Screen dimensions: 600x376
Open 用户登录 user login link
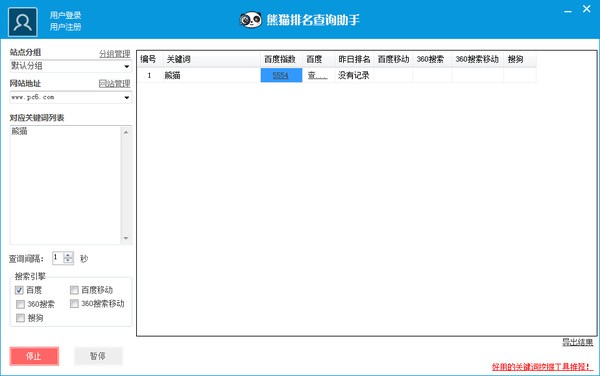tap(65, 15)
